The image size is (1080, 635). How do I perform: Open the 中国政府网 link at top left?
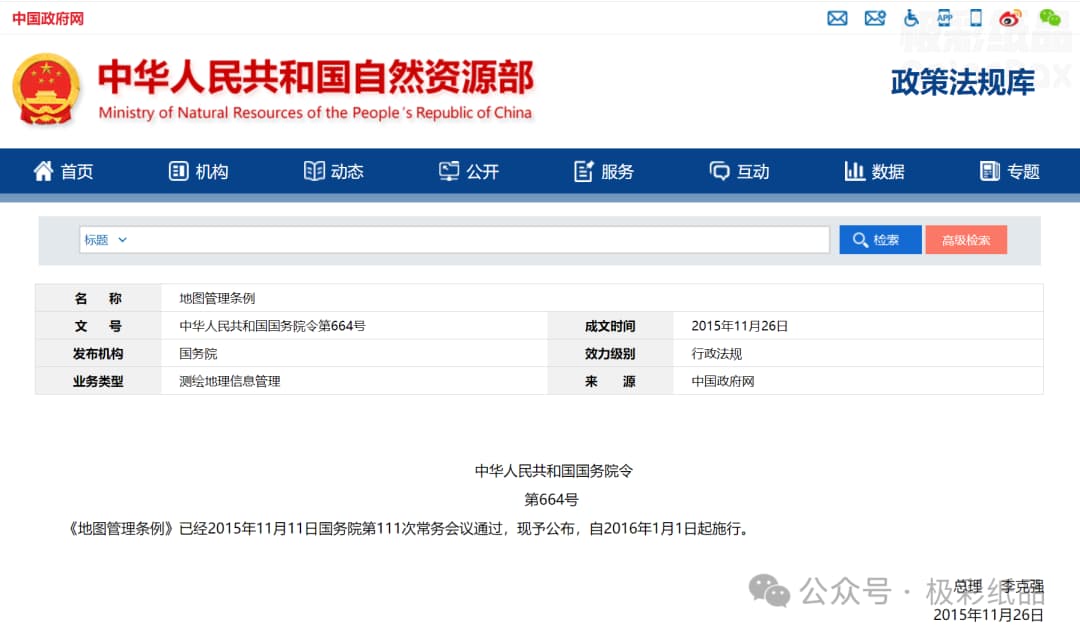tap(48, 19)
